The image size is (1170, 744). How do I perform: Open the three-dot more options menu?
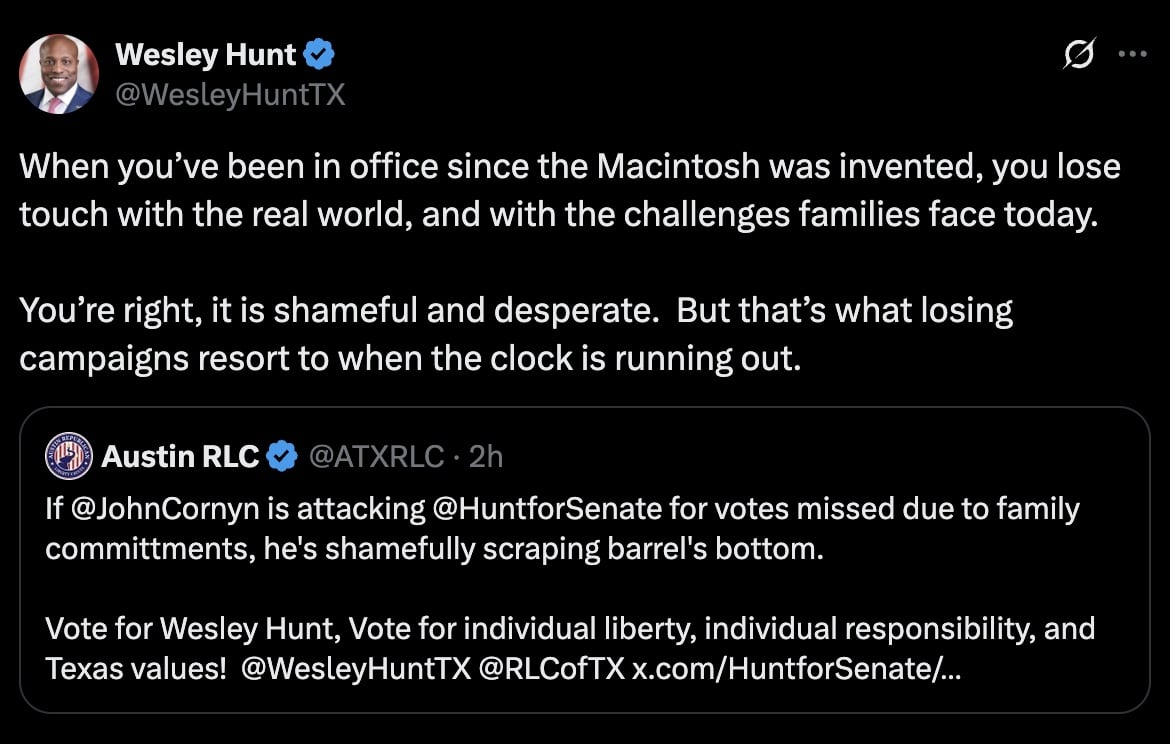tap(1132, 54)
